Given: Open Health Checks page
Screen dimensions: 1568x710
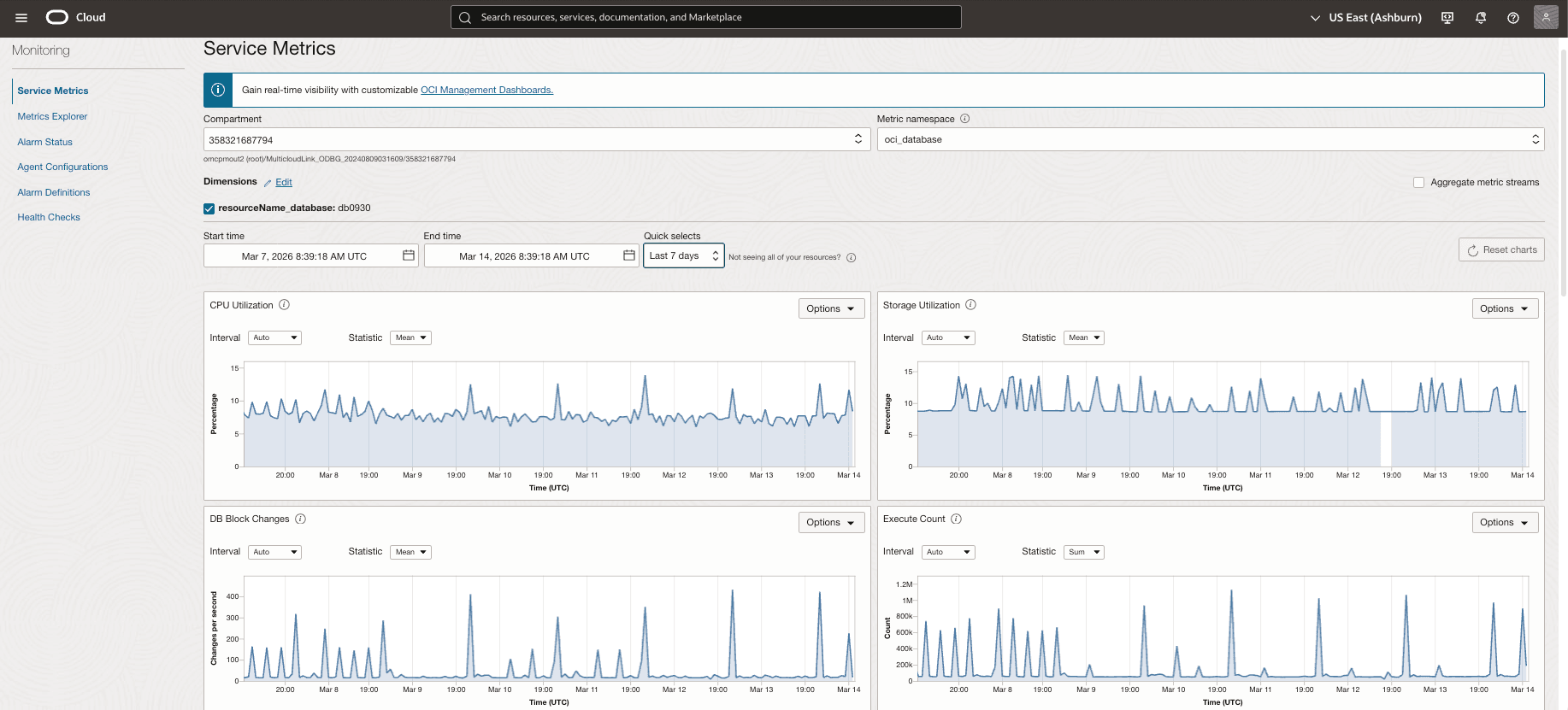Looking at the screenshot, I should [49, 217].
